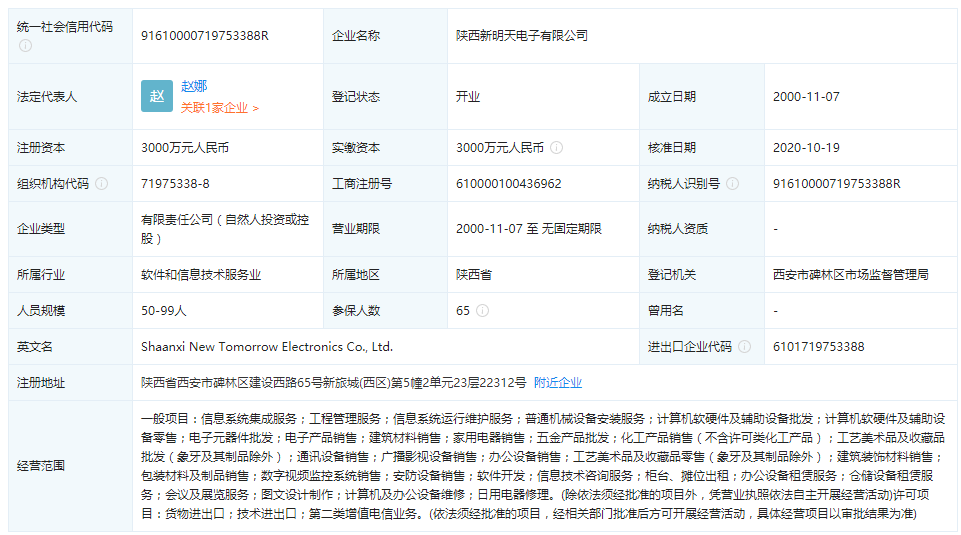Click 注册资本 value 3000万元人民币

tap(185, 148)
